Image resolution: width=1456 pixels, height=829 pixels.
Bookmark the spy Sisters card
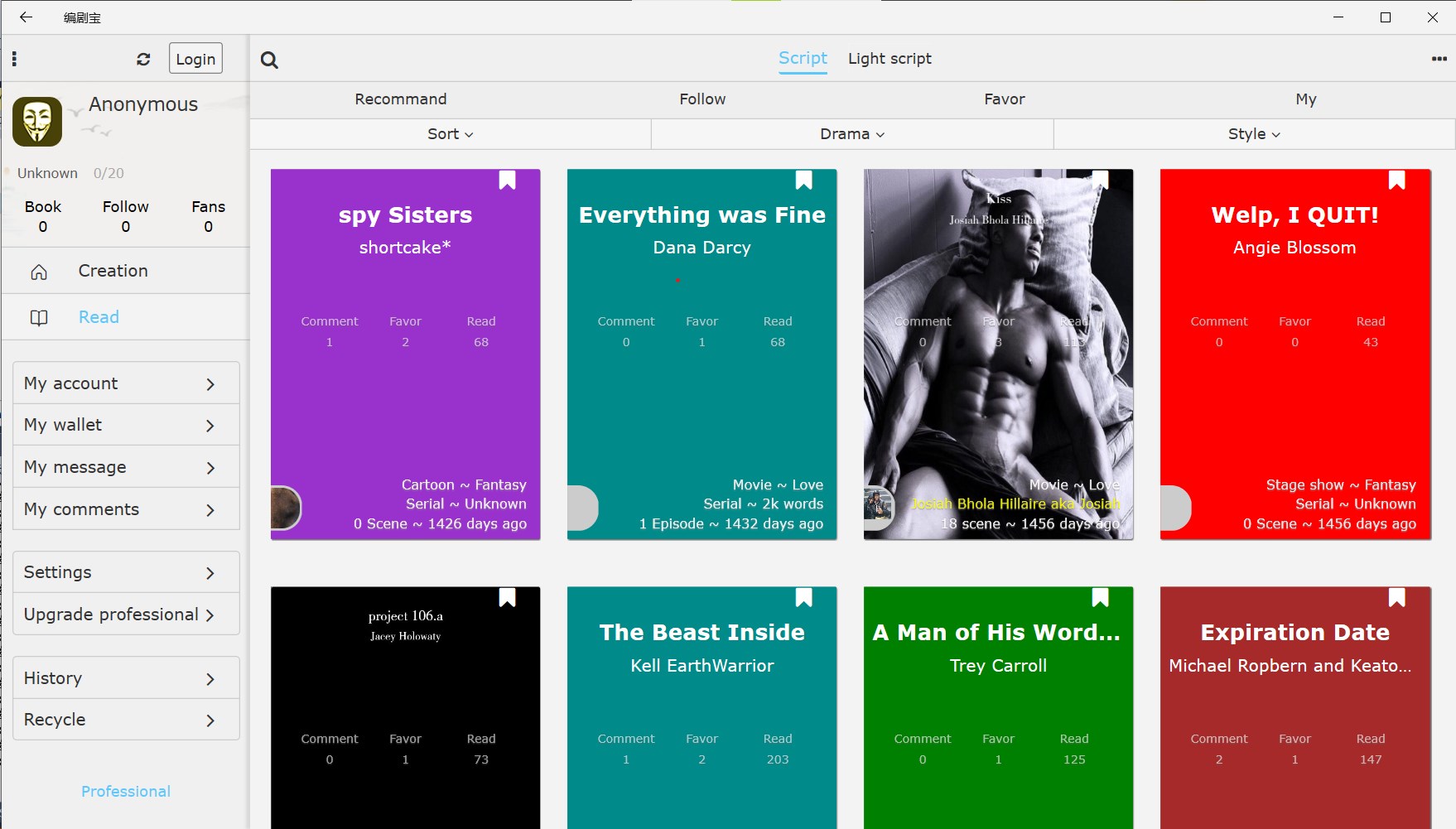pyautogui.click(x=508, y=181)
